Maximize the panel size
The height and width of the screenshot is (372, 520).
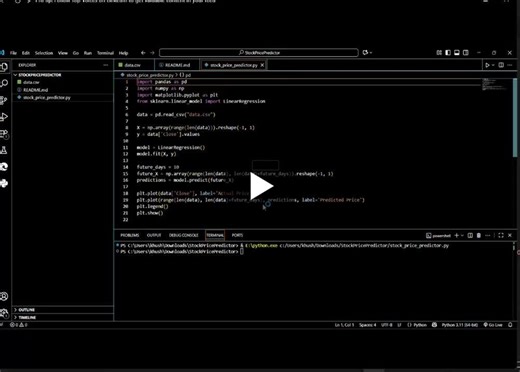[501, 236]
